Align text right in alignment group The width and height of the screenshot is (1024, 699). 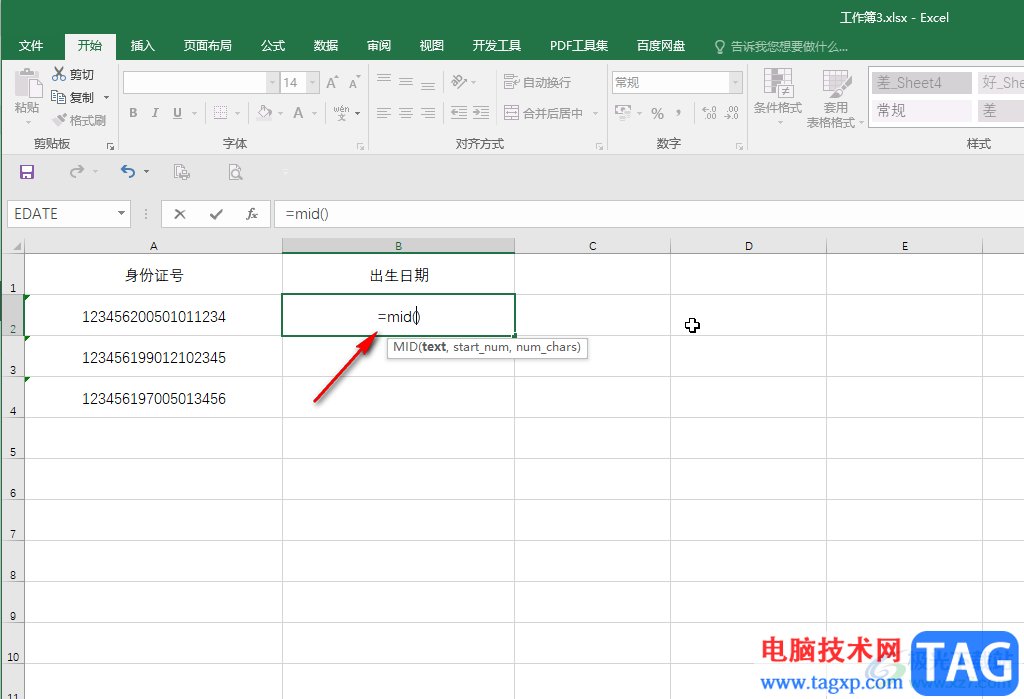tap(428, 113)
